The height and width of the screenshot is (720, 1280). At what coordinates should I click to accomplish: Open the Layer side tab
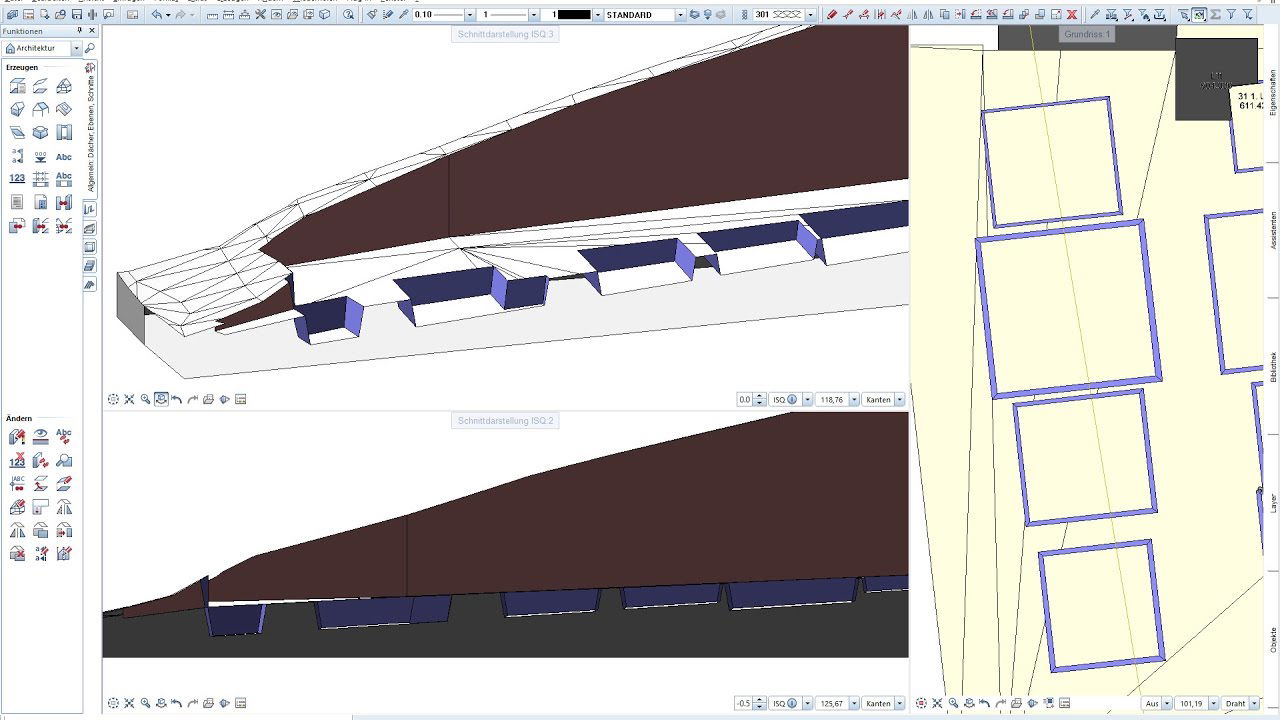1273,502
